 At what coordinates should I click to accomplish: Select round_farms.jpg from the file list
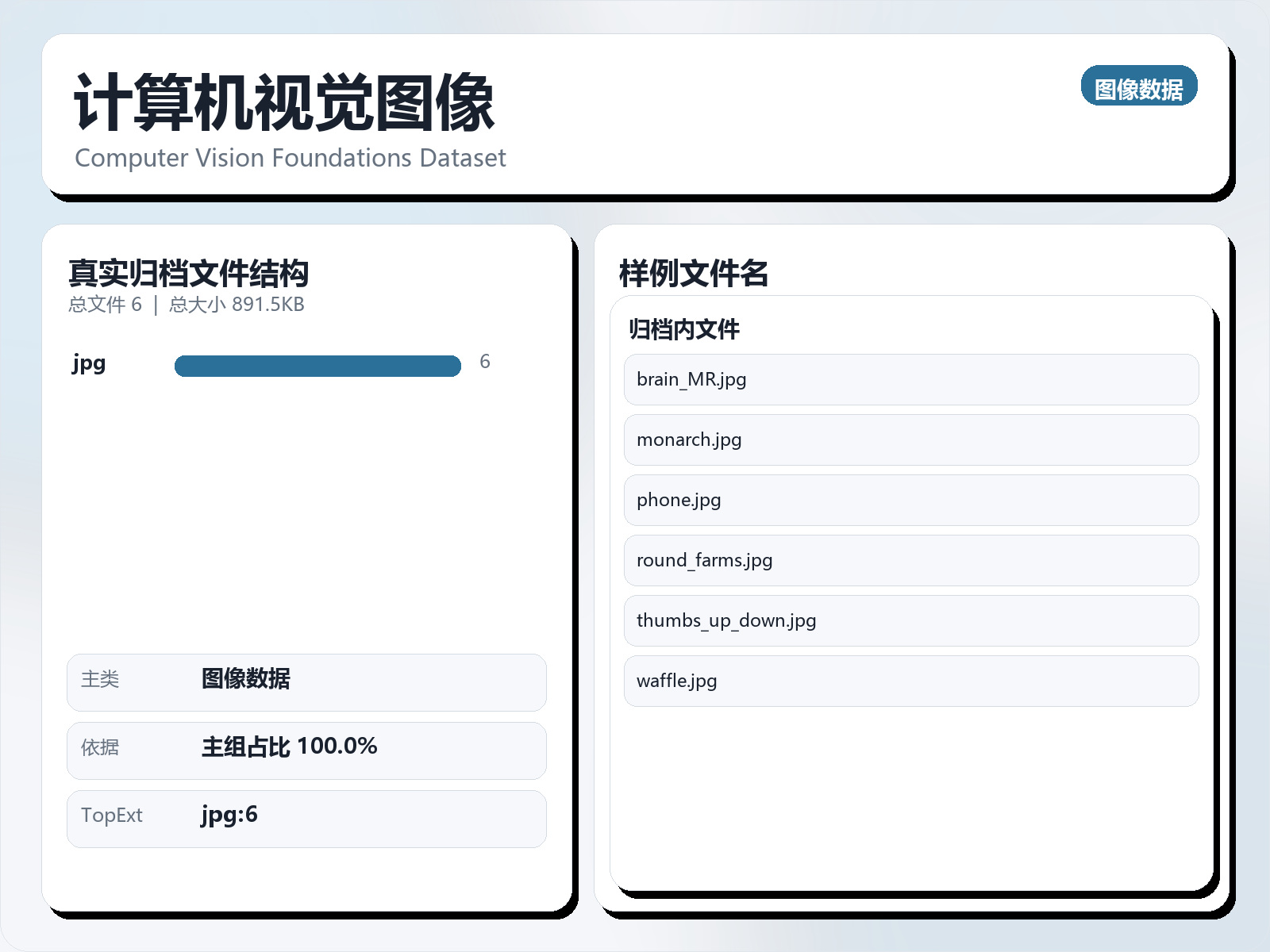click(910, 560)
